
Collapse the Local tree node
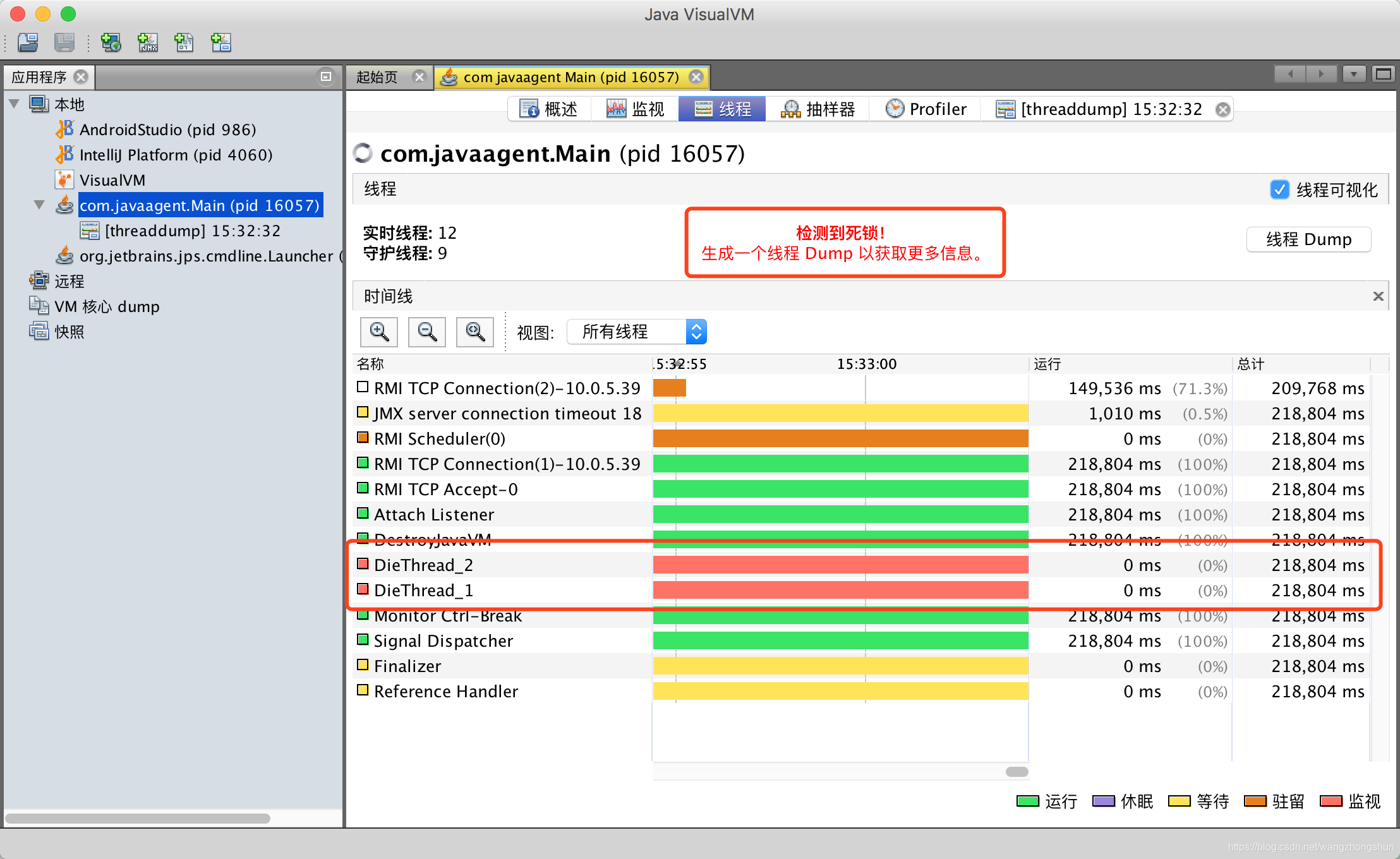tap(15, 104)
